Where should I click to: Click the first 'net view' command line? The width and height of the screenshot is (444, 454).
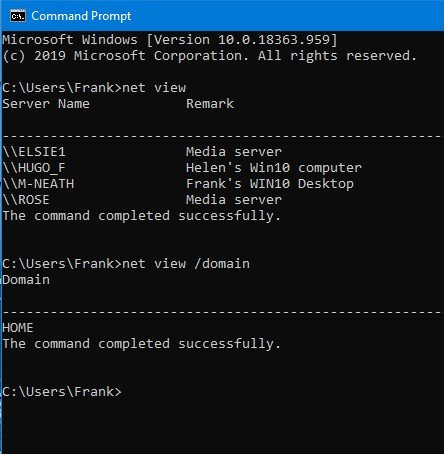[94, 88]
